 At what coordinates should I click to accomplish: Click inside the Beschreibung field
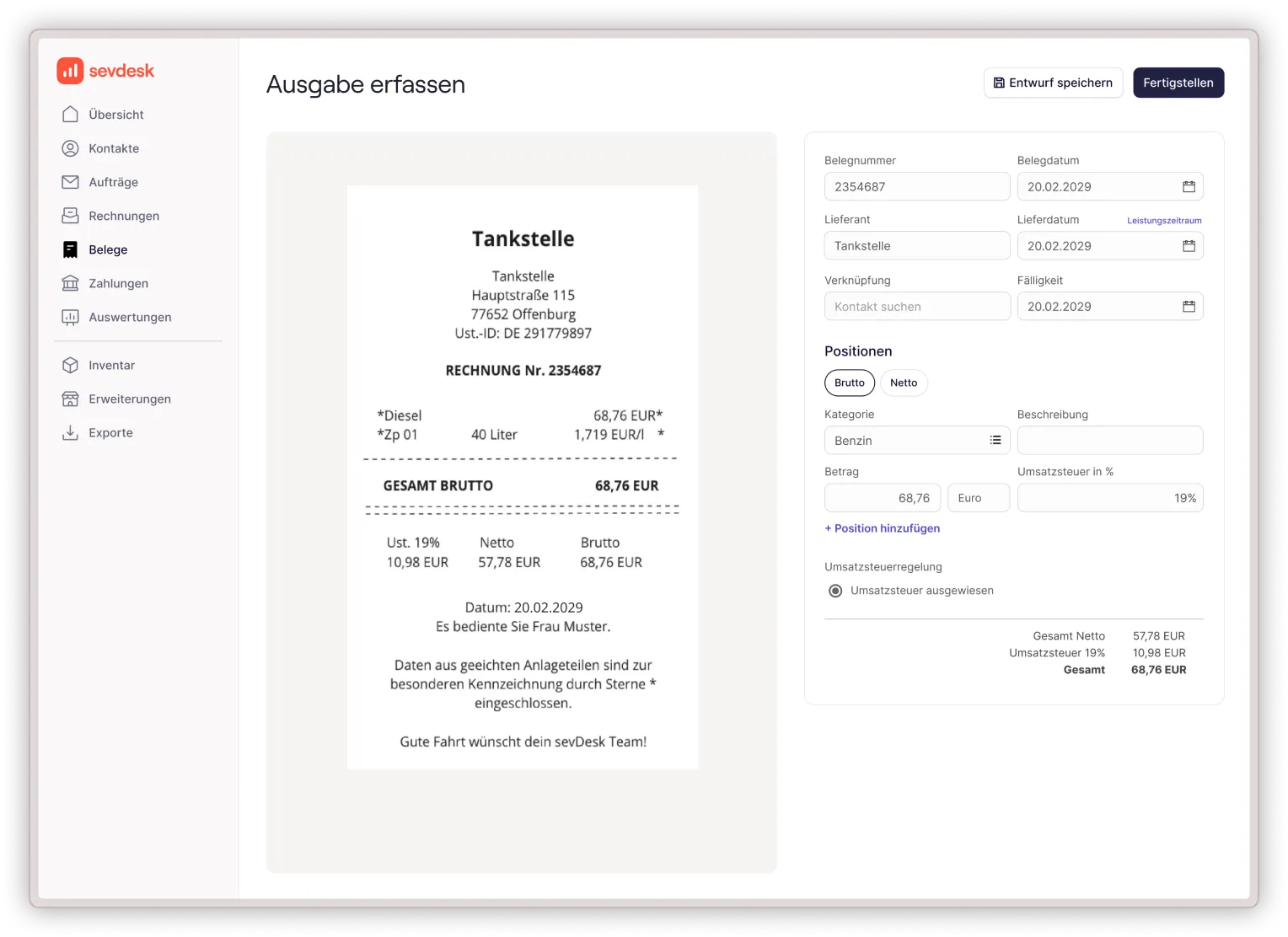(x=1110, y=440)
